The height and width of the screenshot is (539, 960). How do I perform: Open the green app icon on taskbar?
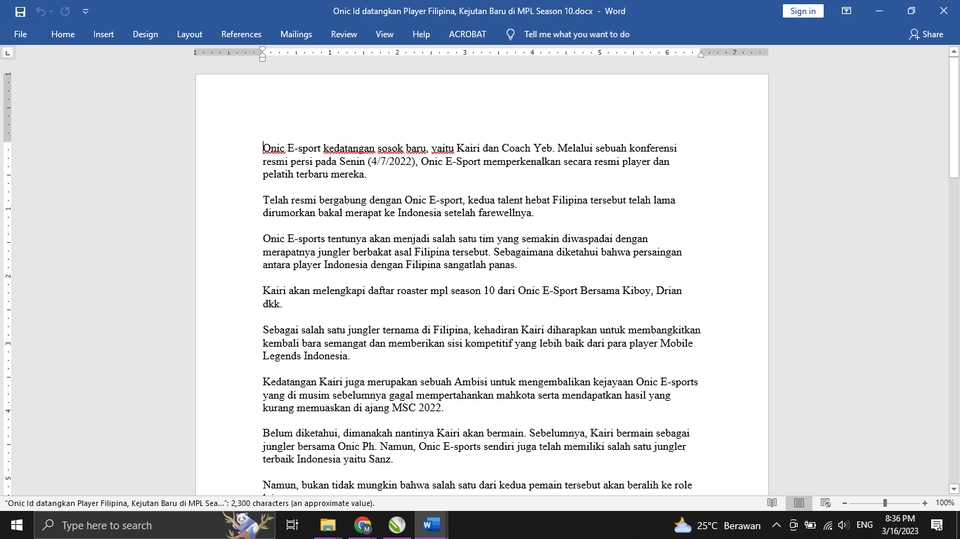point(397,525)
